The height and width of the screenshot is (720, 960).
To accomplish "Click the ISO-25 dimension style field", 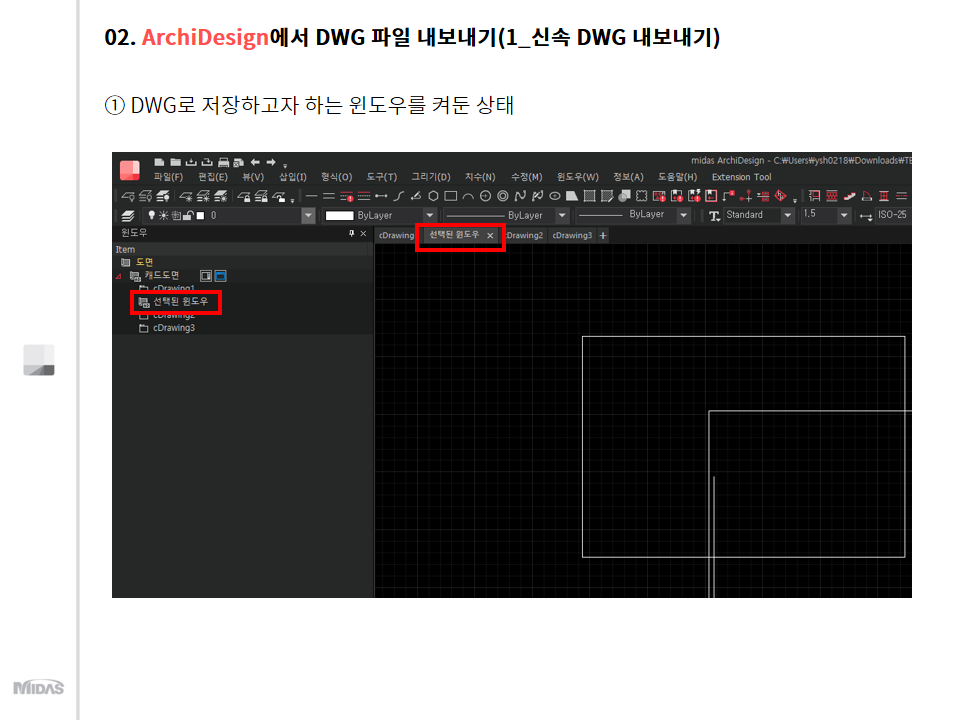I will (x=893, y=215).
